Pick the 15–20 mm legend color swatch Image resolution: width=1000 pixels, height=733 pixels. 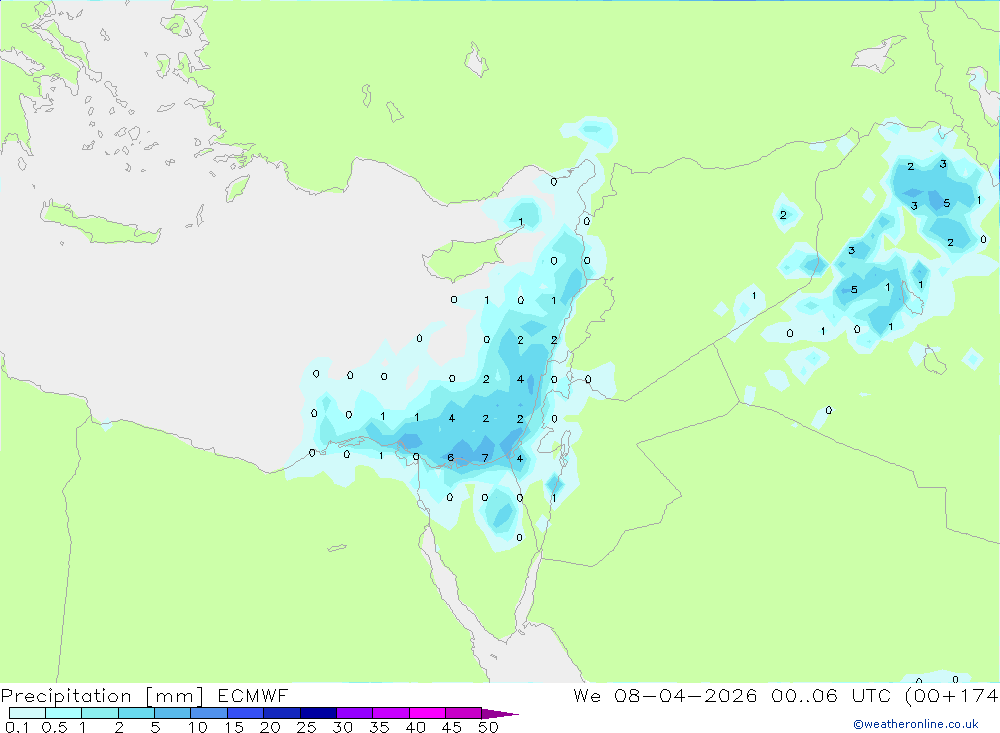(x=246, y=713)
